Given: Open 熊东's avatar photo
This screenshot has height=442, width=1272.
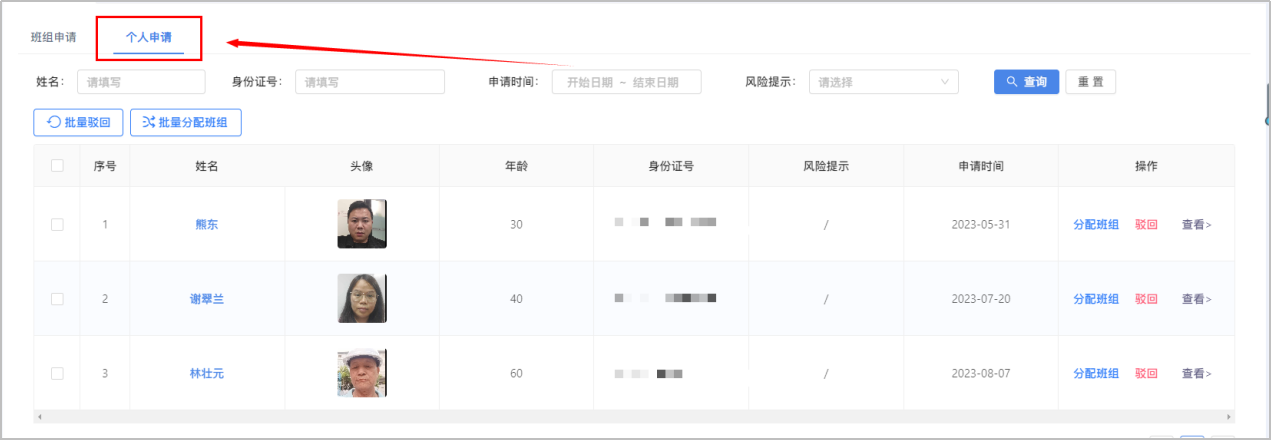Looking at the screenshot, I should click(x=361, y=224).
